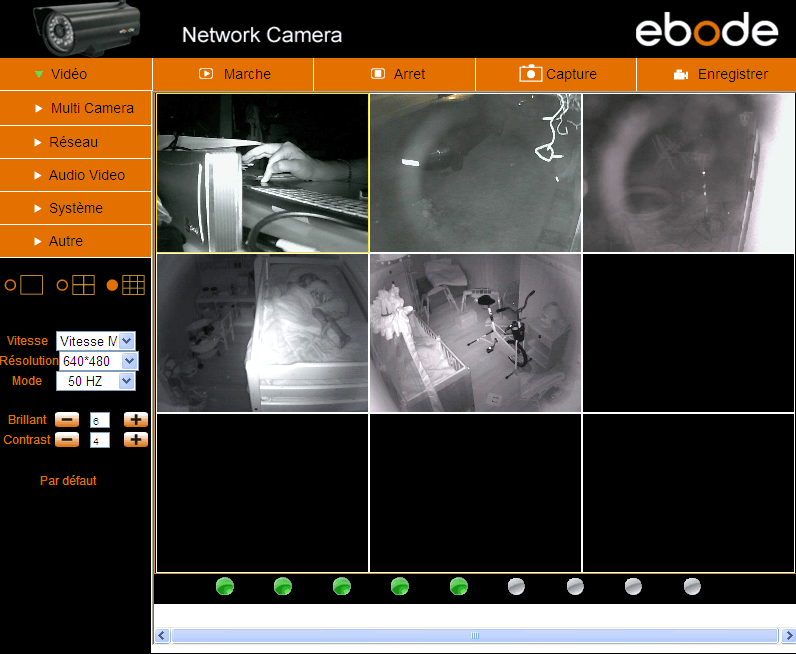Open the Résolution 640*480 dropdown

98,361
